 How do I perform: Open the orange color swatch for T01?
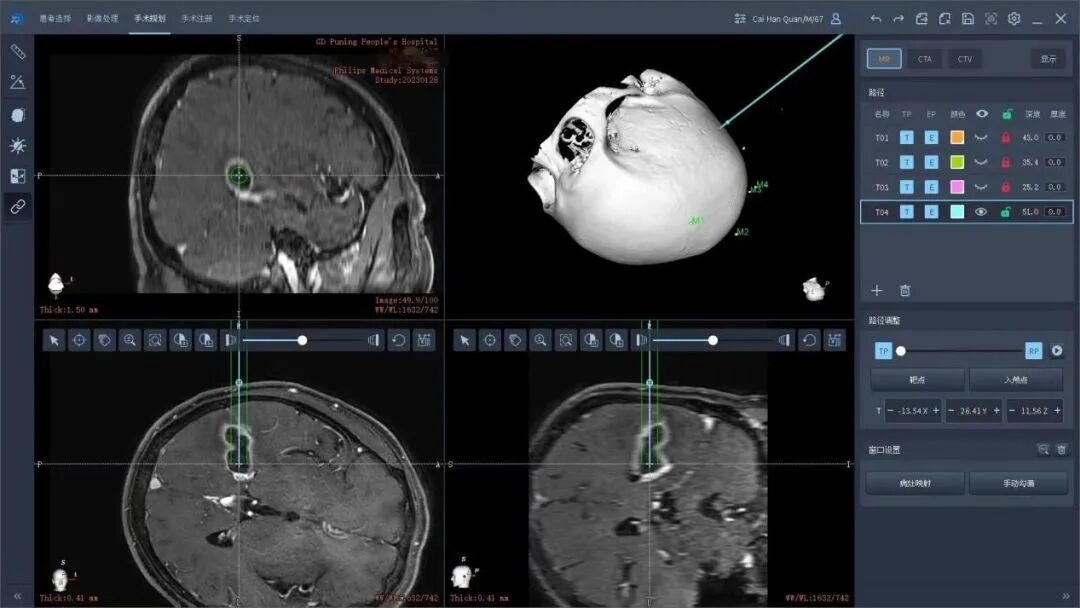tap(957, 137)
